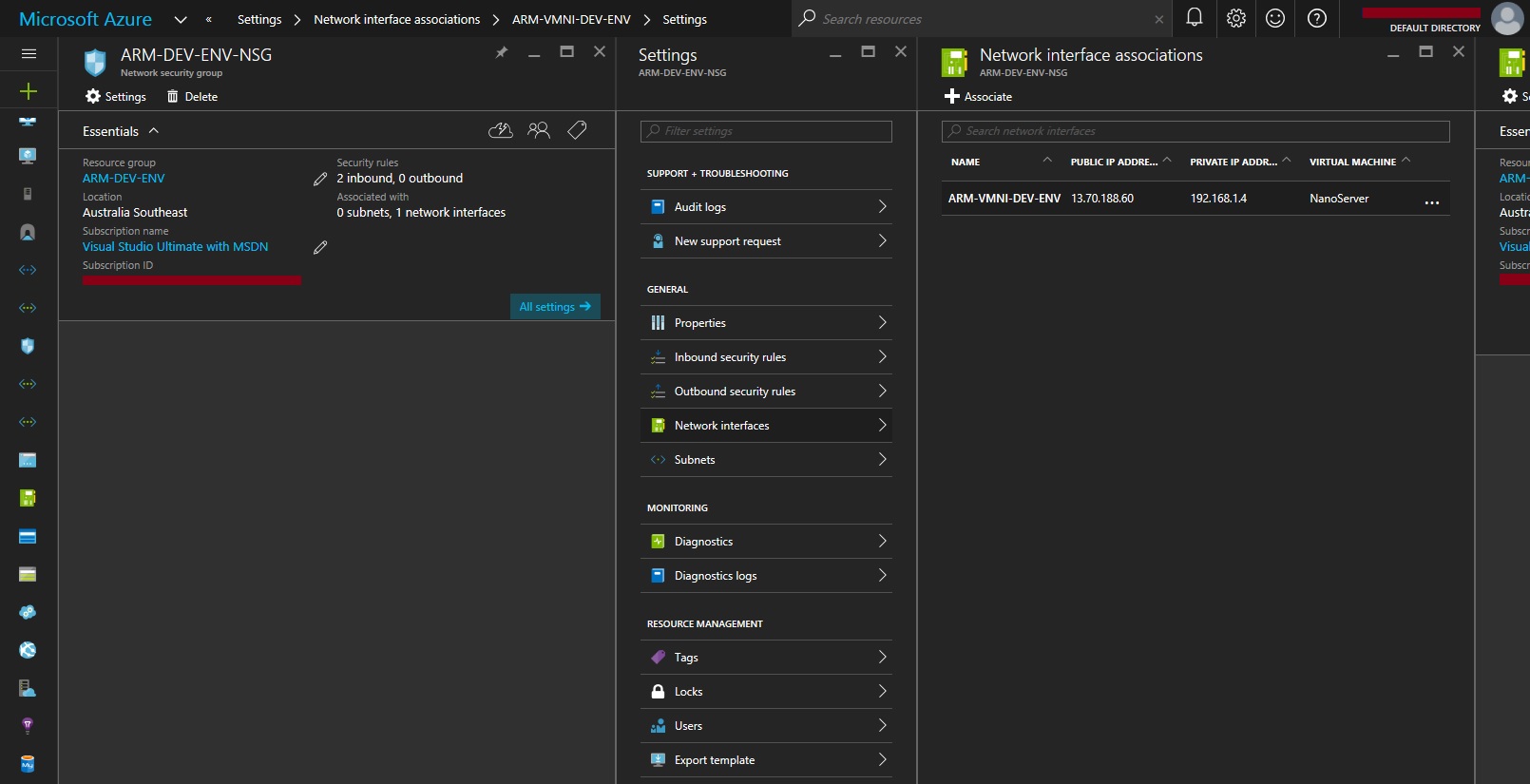Image resolution: width=1530 pixels, height=784 pixels.
Task: Edit resource group with the pencil icon
Action: click(320, 179)
